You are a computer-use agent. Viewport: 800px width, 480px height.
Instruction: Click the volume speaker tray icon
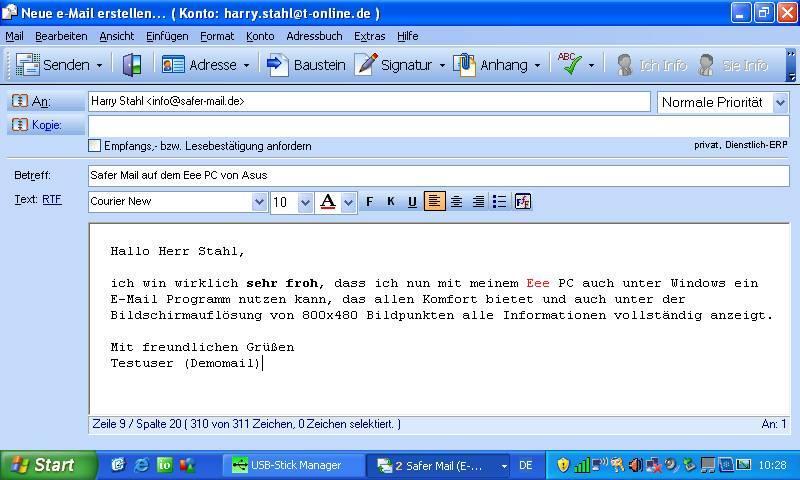tap(635, 465)
